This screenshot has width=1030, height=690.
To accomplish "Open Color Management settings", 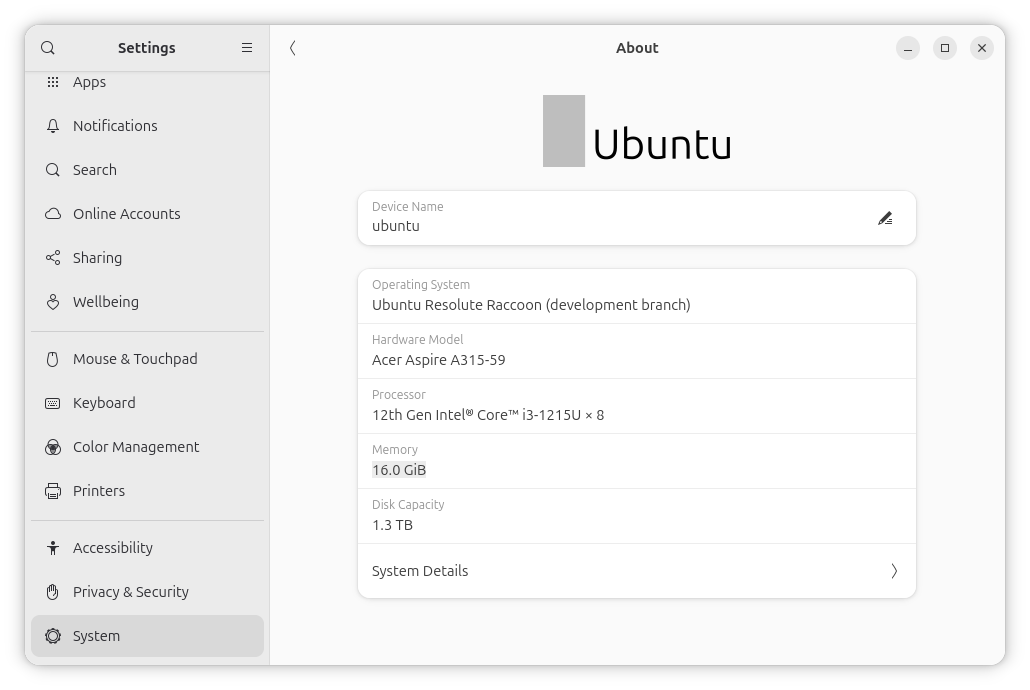I will [x=136, y=447].
